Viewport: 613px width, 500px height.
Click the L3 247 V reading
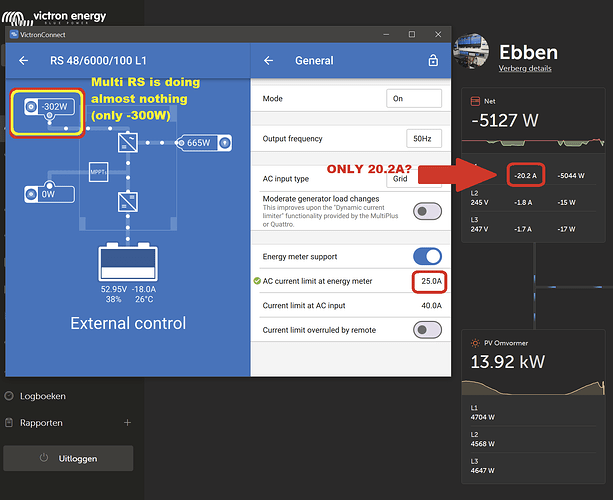click(479, 229)
